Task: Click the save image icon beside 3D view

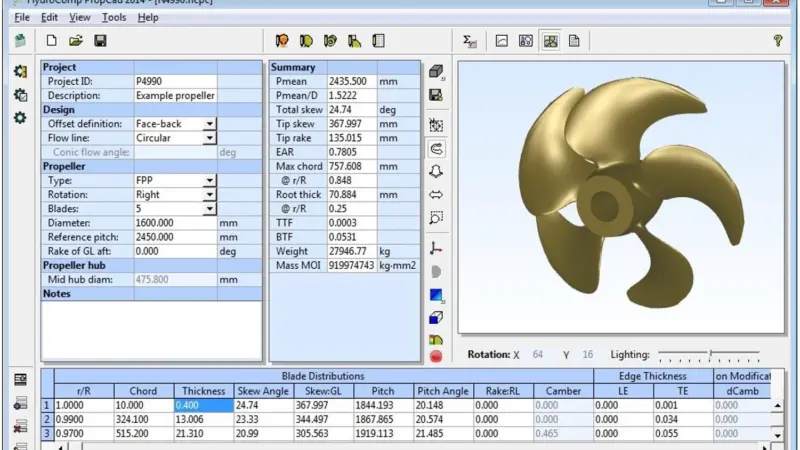Action: pyautogui.click(x=436, y=95)
